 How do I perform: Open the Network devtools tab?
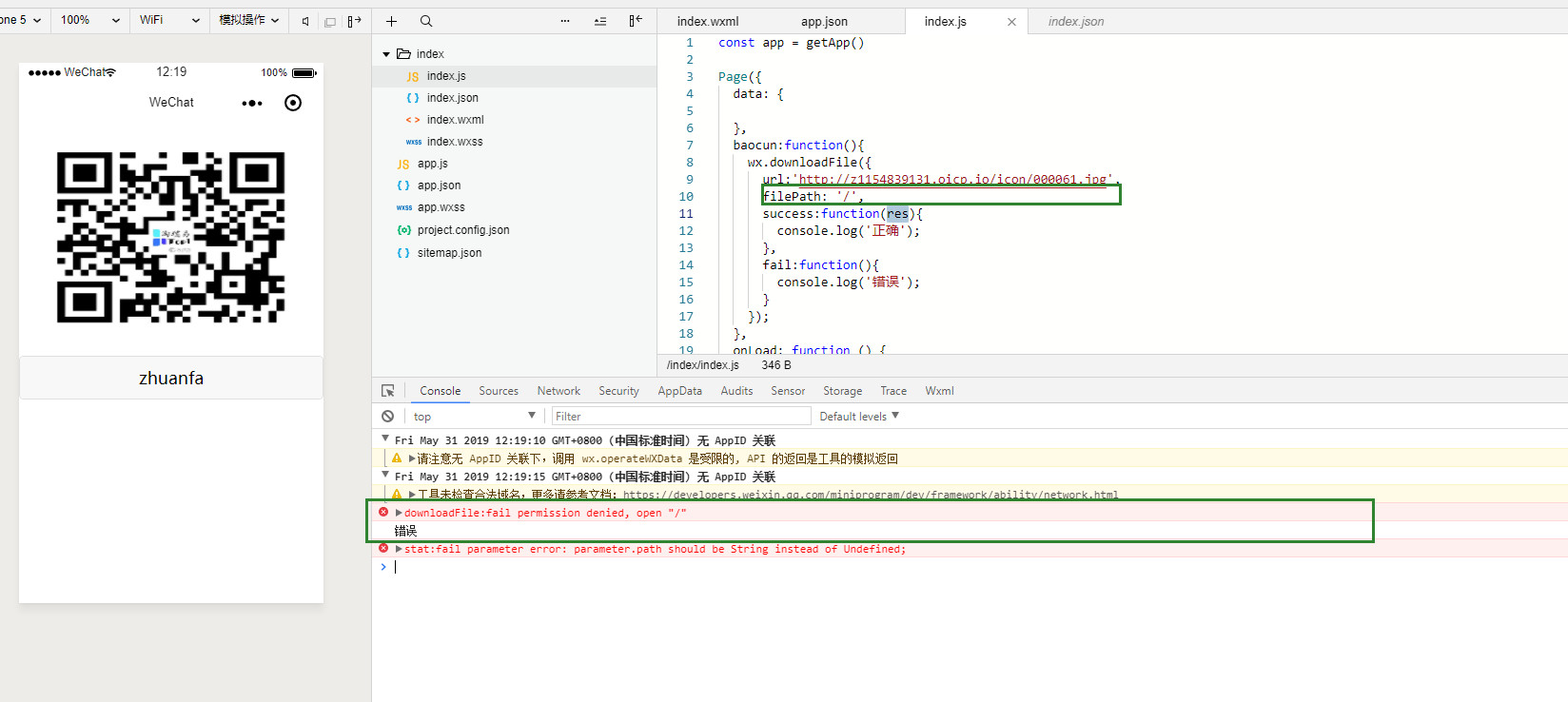click(x=559, y=391)
